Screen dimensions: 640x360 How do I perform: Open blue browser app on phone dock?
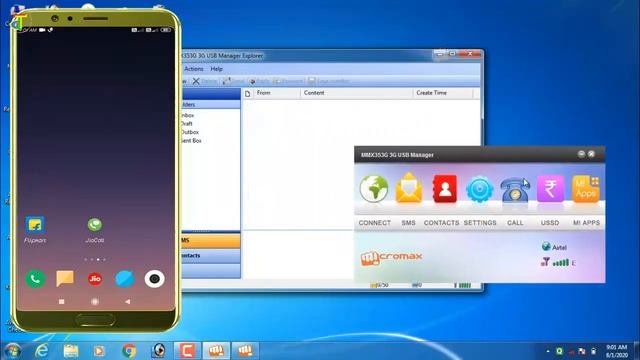tap(124, 279)
